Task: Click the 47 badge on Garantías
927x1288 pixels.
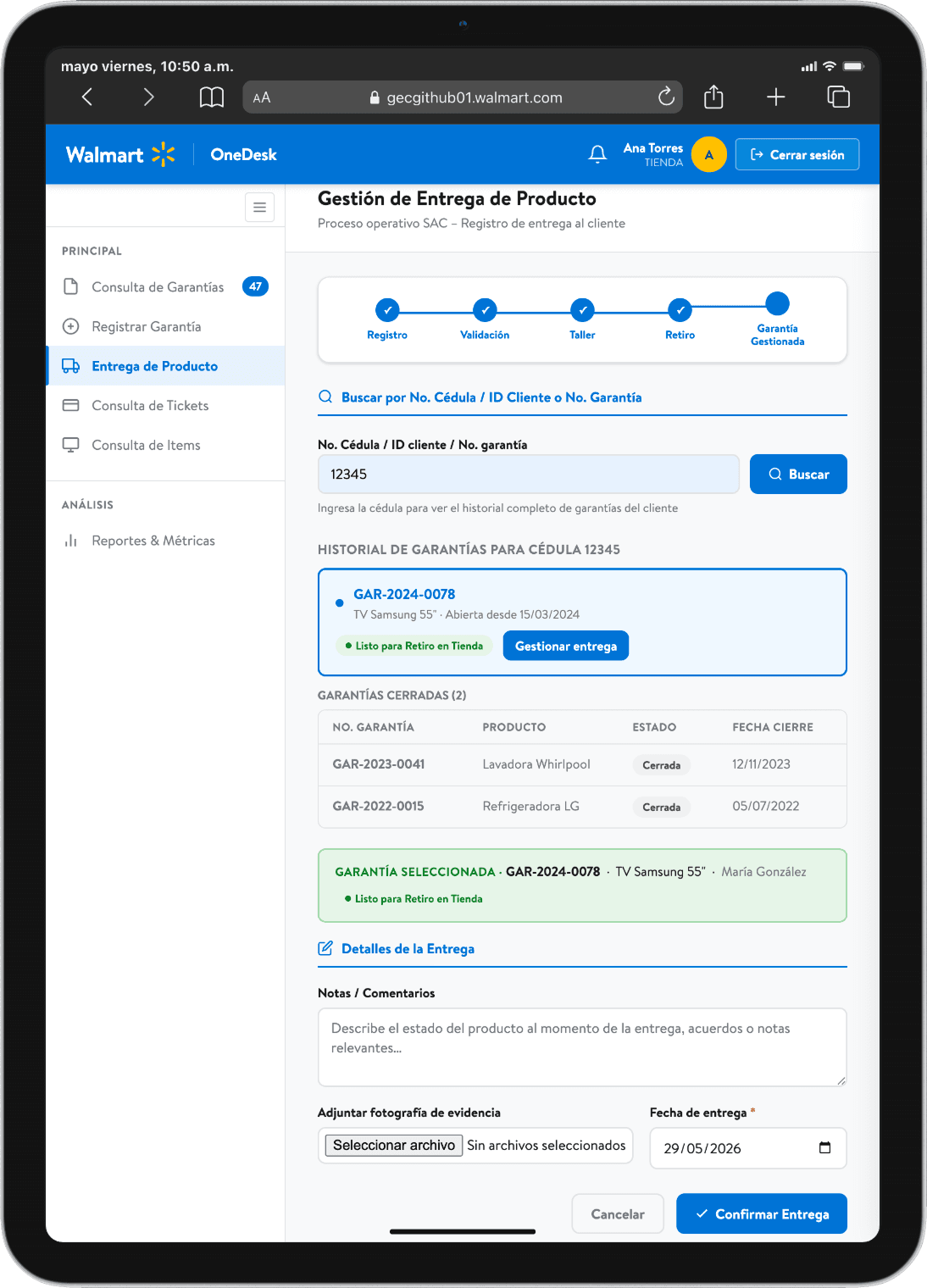Action: coord(255,286)
